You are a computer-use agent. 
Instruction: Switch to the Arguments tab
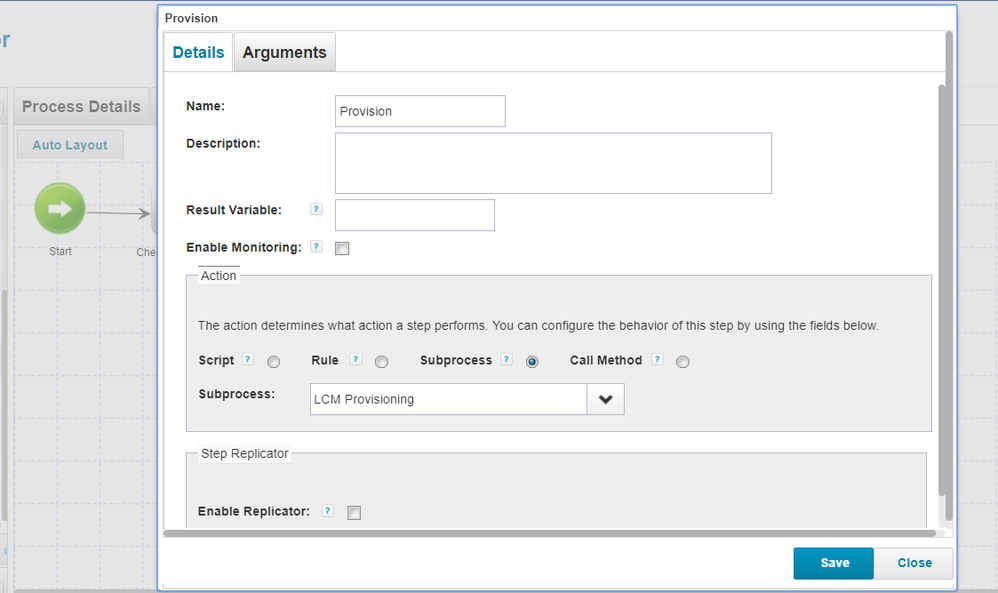click(284, 53)
